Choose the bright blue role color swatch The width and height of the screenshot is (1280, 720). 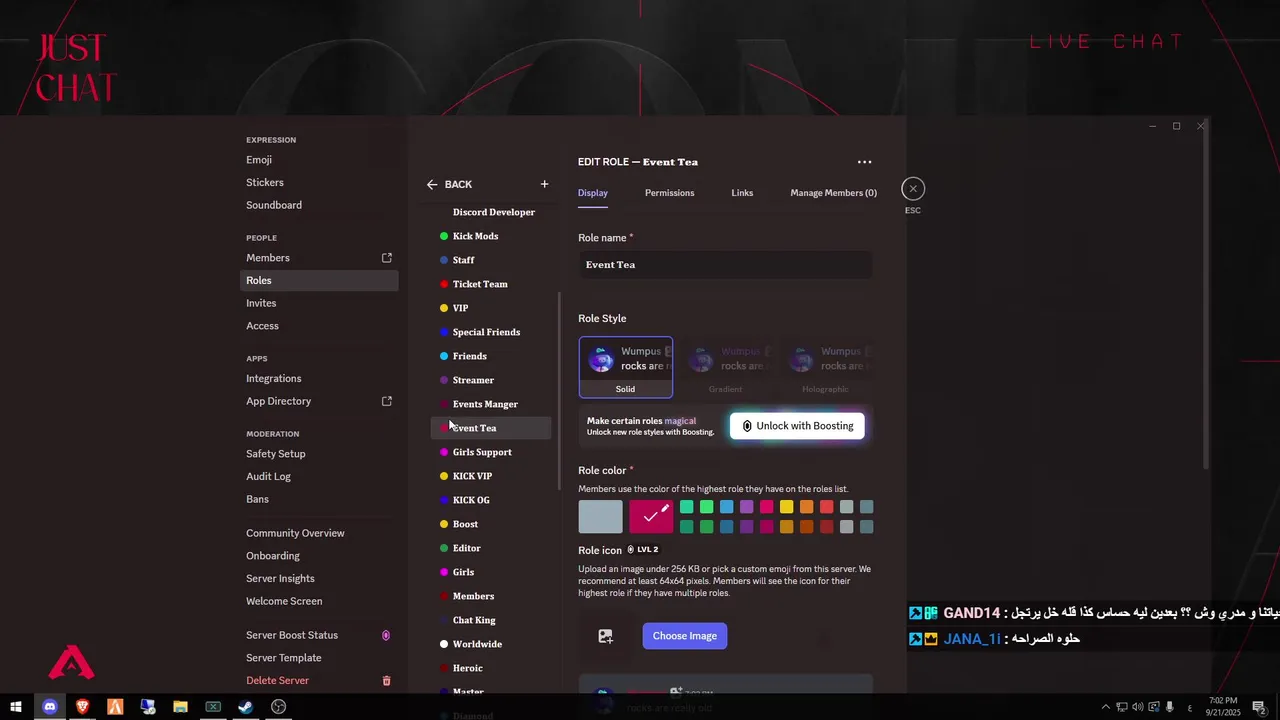[x=726, y=507]
